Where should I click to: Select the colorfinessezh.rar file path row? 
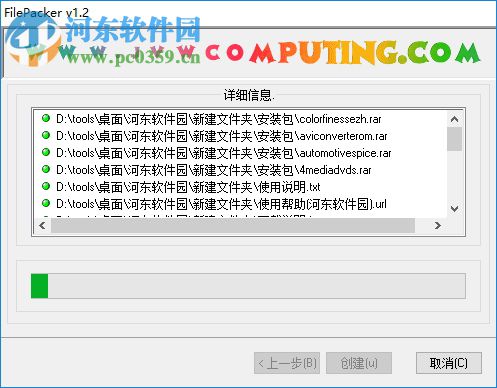pyautogui.click(x=219, y=119)
